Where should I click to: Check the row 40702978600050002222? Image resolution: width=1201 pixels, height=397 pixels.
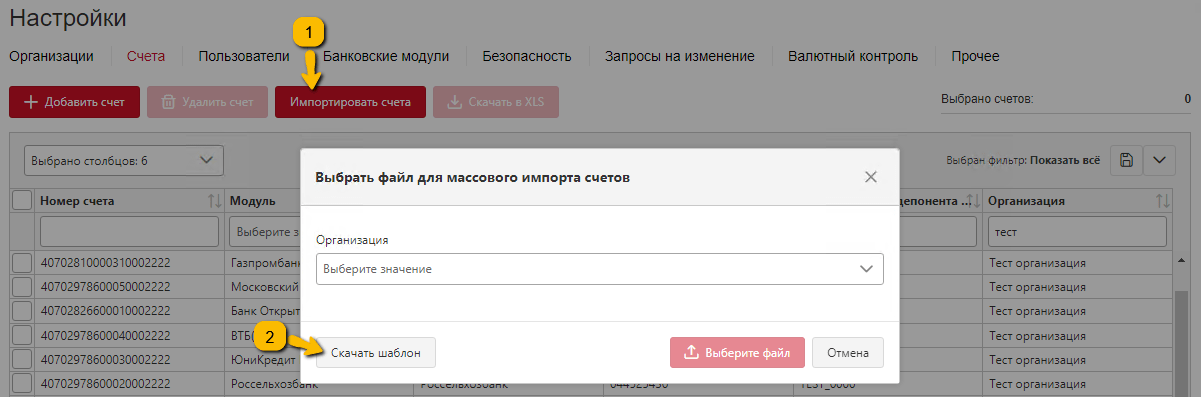click(x=22, y=287)
